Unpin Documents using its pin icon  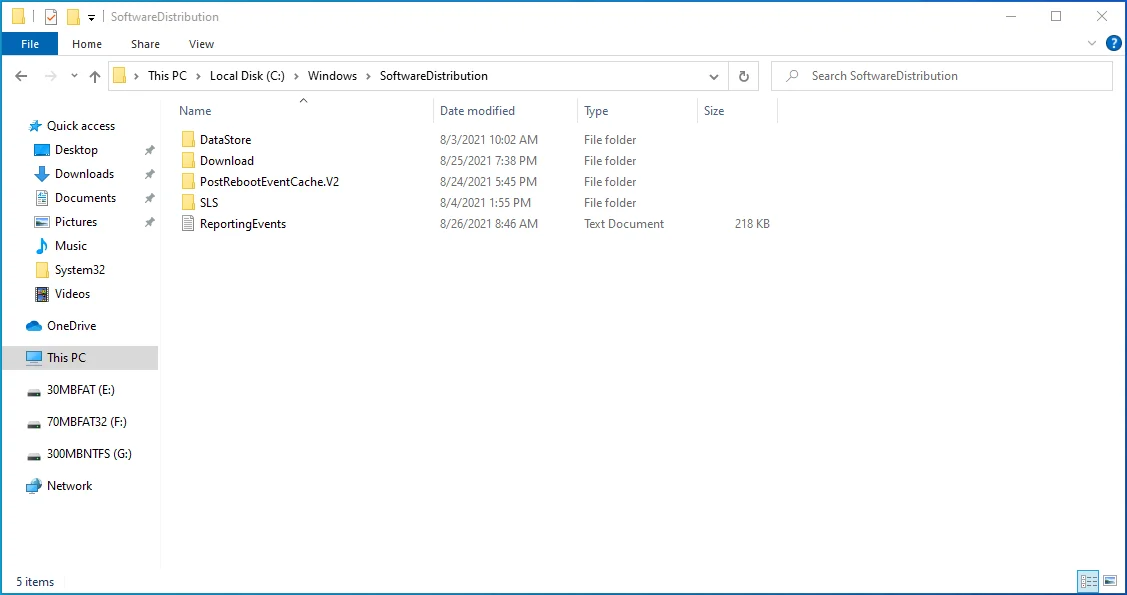coord(150,198)
